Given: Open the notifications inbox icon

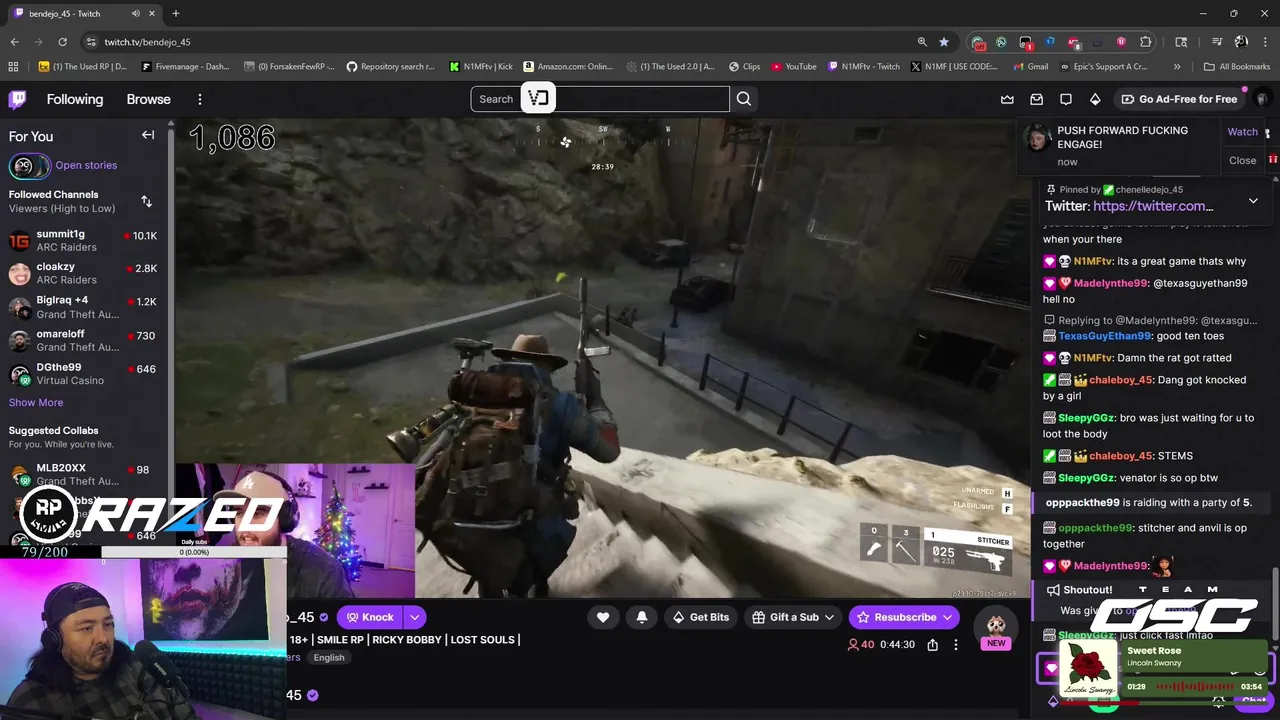Looking at the screenshot, I should pyautogui.click(x=1036, y=99).
